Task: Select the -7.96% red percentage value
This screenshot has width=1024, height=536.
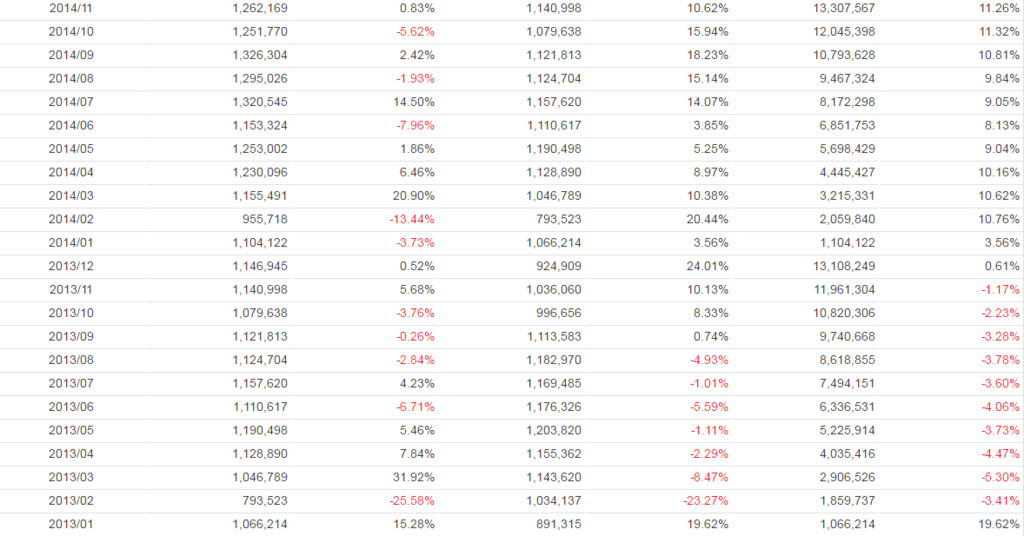Action: click(x=415, y=125)
